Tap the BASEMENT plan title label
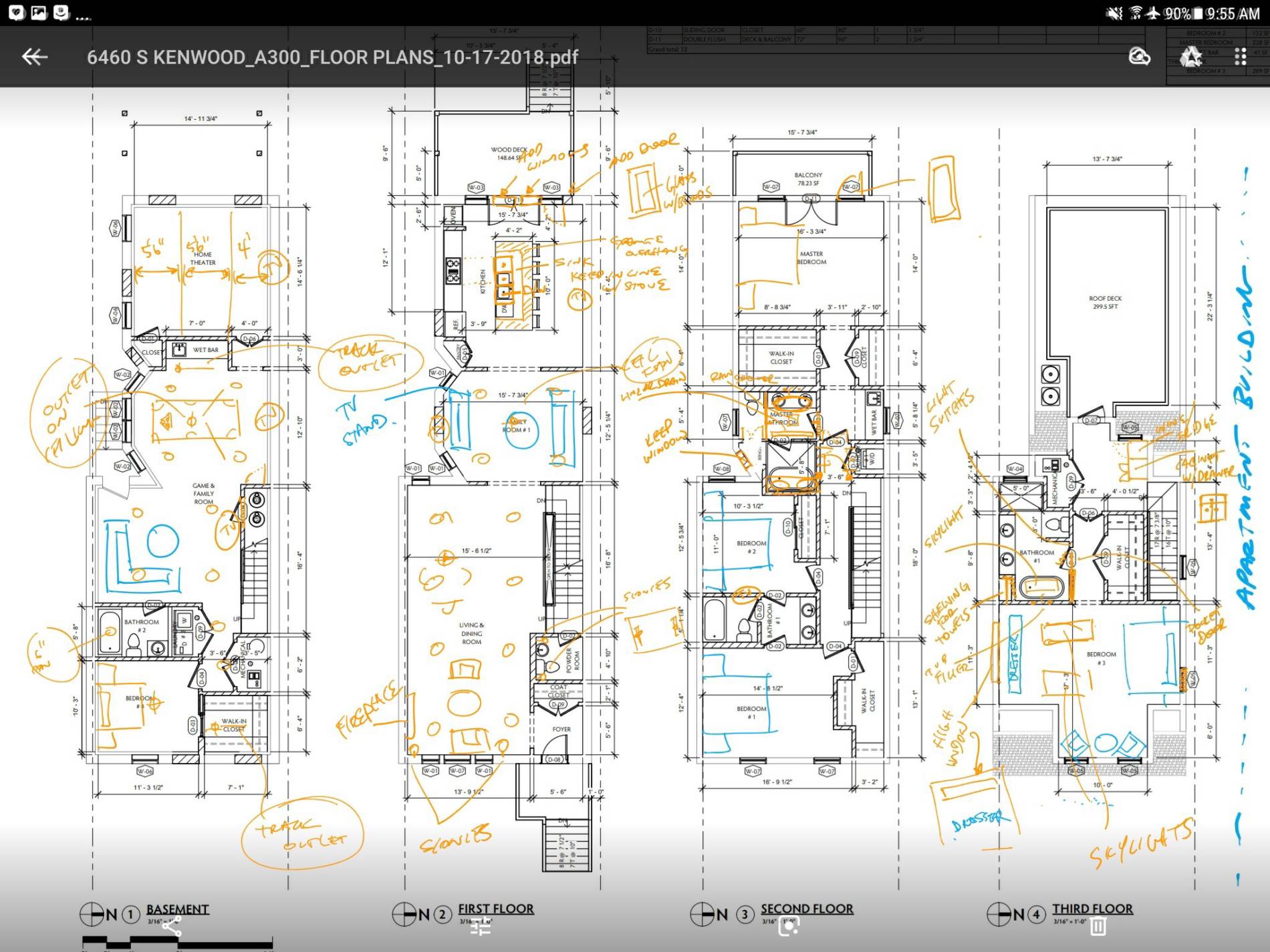1270x952 pixels. [177, 909]
